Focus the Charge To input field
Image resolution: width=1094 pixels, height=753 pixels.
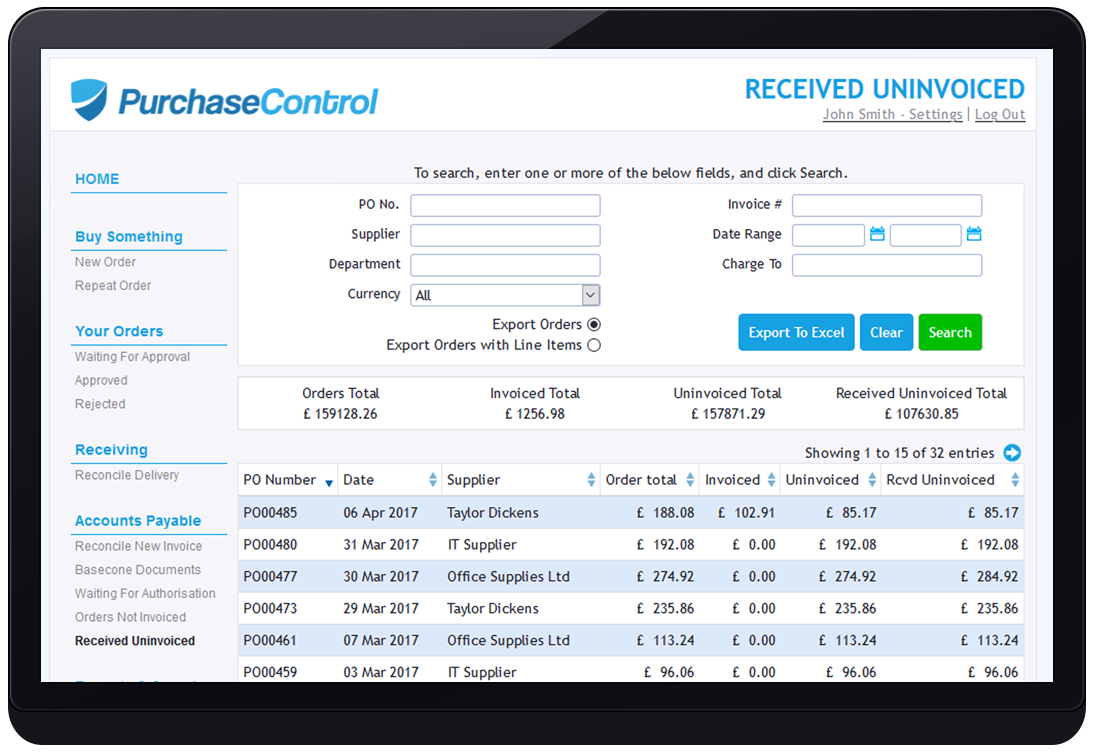pos(887,265)
